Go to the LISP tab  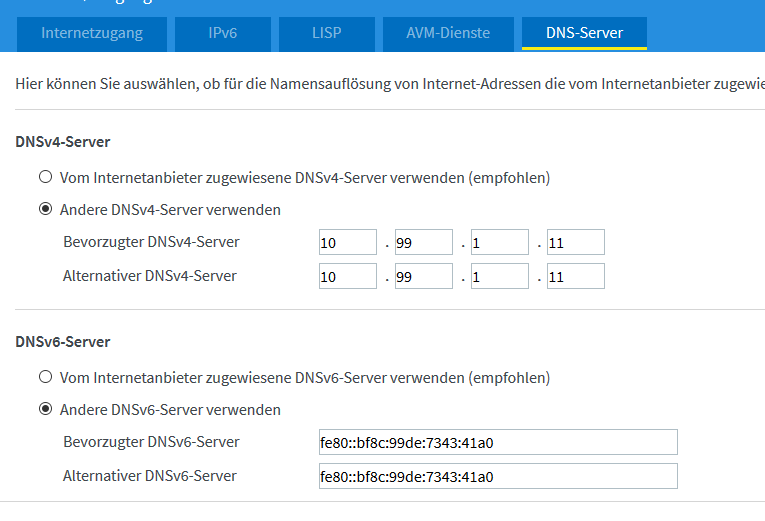click(325, 33)
